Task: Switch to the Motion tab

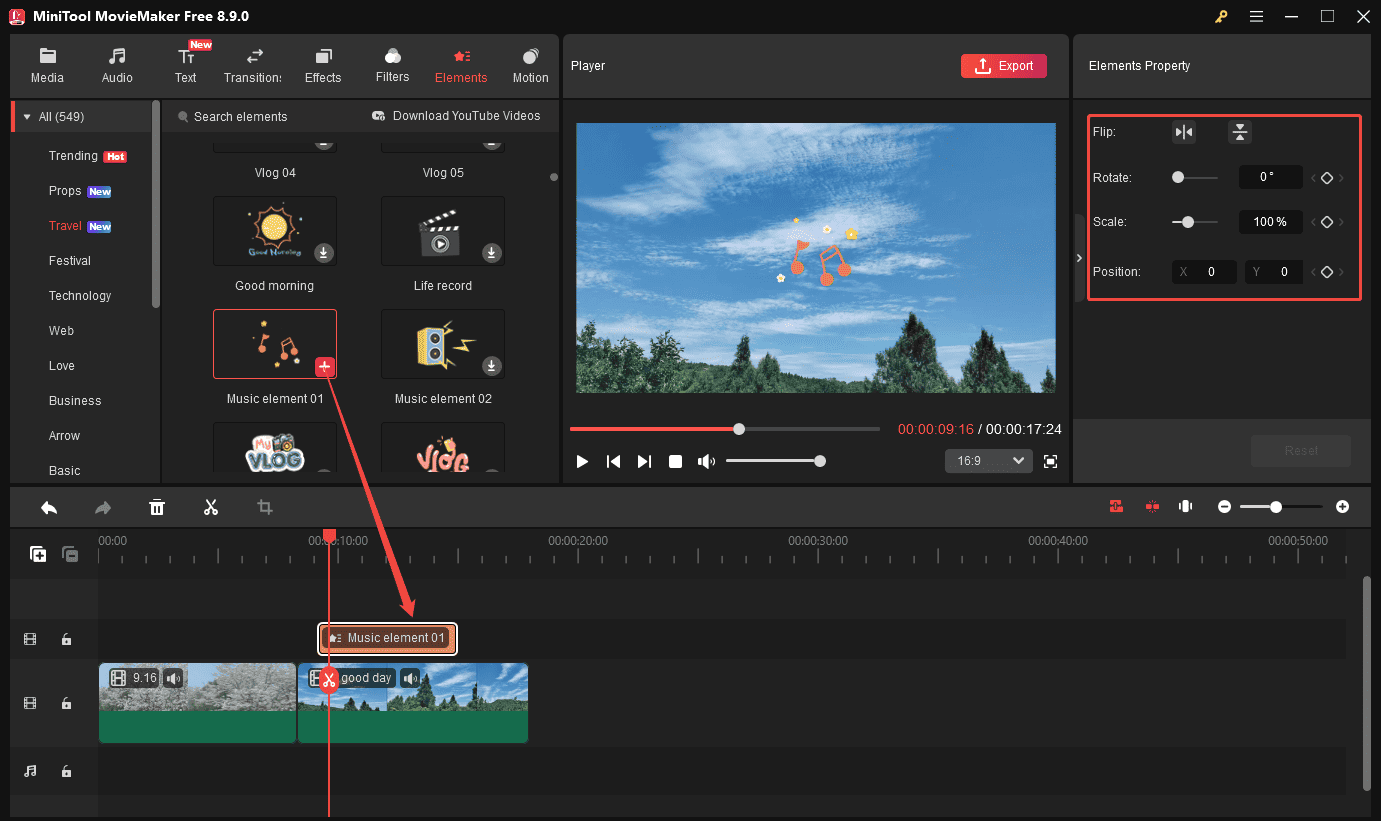Action: click(x=530, y=65)
